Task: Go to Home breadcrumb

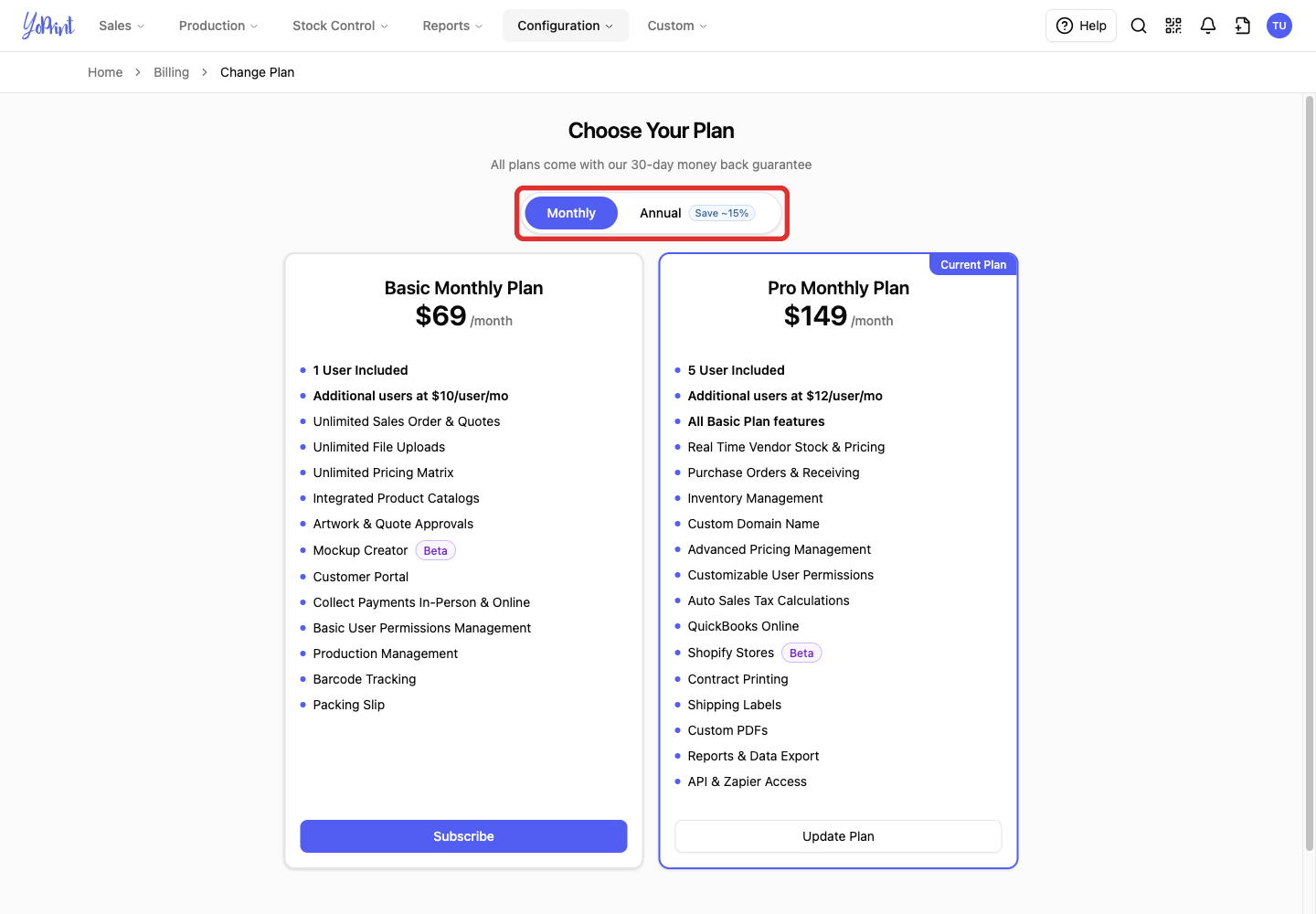Action: point(105,72)
